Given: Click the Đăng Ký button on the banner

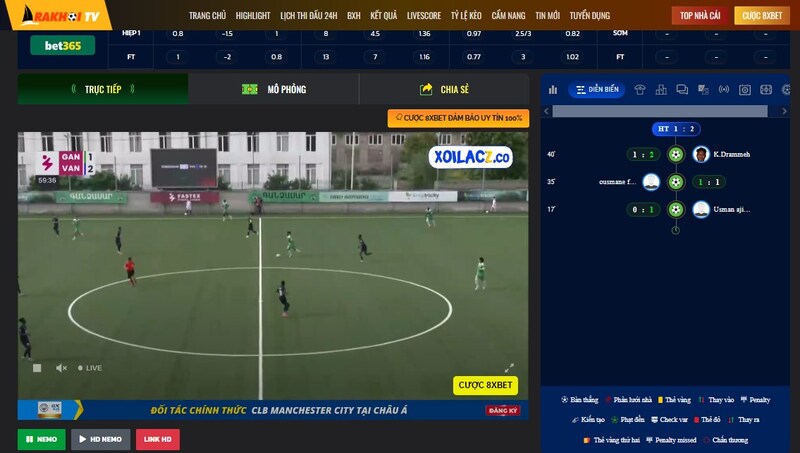Looking at the screenshot, I should (503, 410).
